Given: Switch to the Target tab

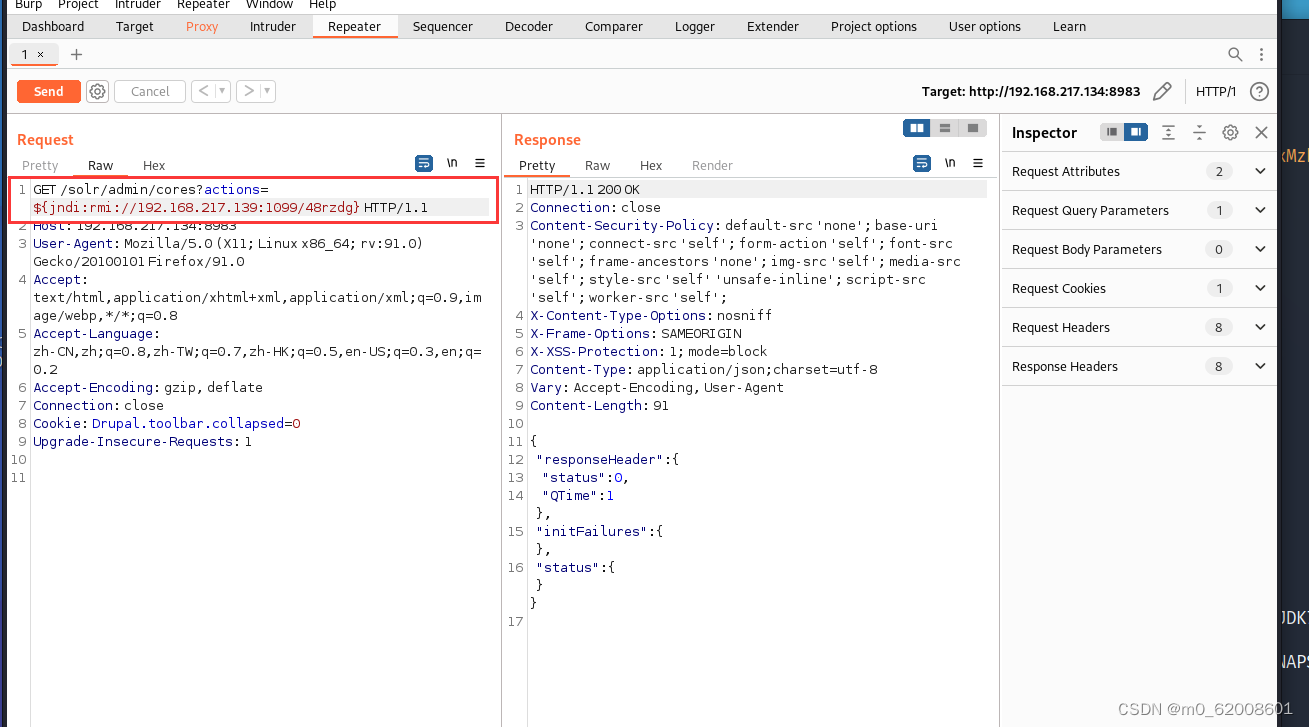Looking at the screenshot, I should tap(135, 26).
